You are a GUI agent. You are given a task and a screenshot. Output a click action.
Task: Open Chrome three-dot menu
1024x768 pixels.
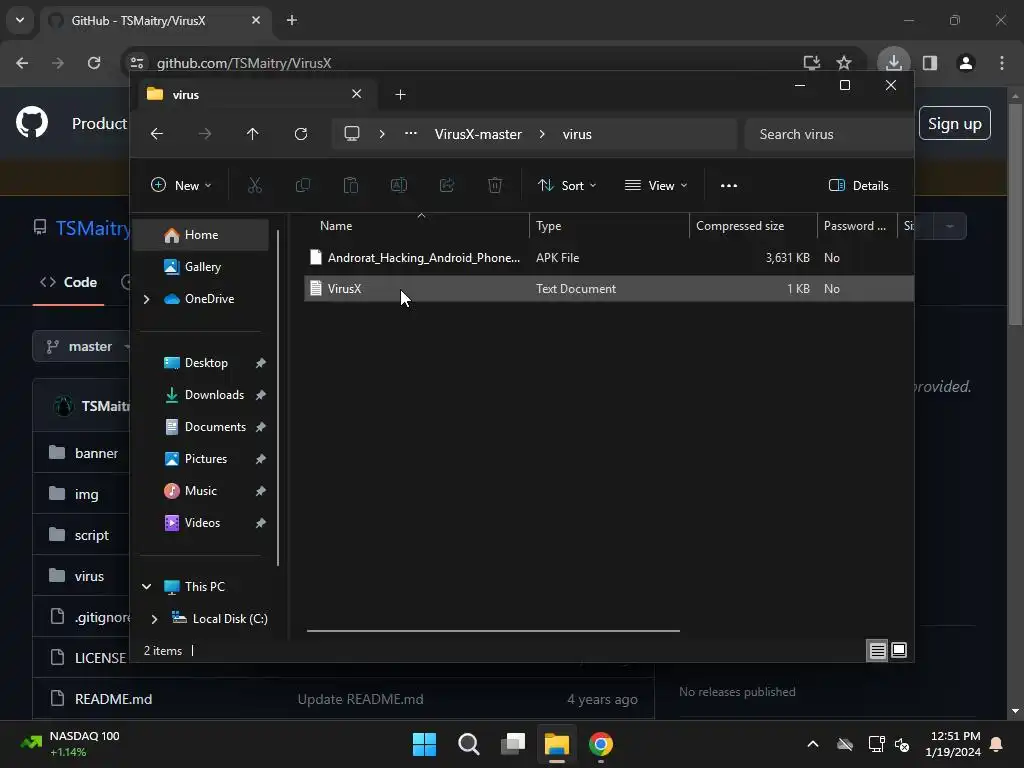(x=1002, y=63)
